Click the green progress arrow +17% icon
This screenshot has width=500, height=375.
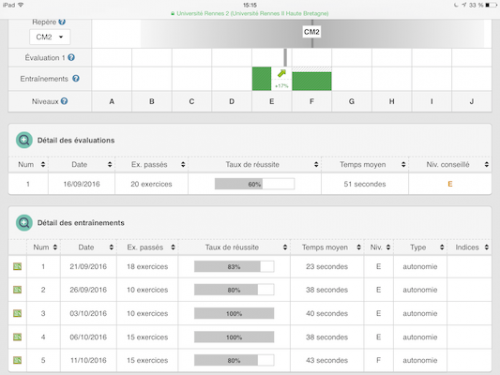(282, 73)
